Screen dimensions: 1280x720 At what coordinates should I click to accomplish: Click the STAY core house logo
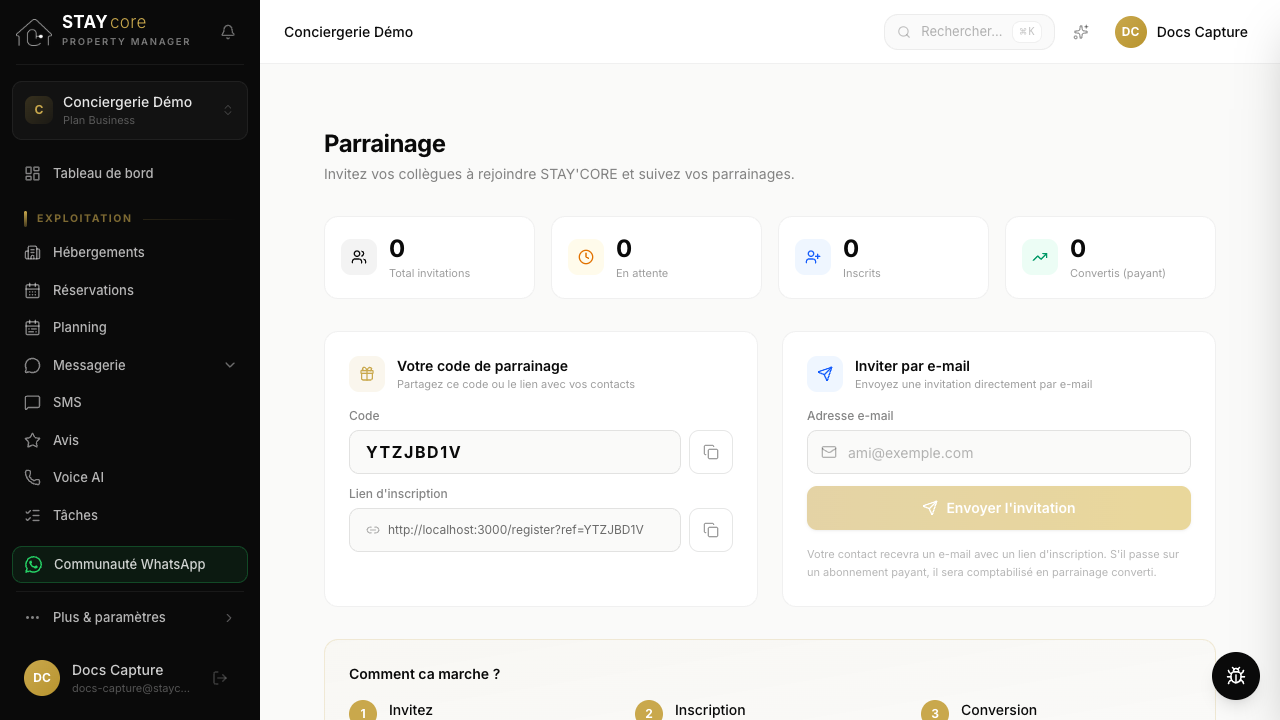point(34,32)
